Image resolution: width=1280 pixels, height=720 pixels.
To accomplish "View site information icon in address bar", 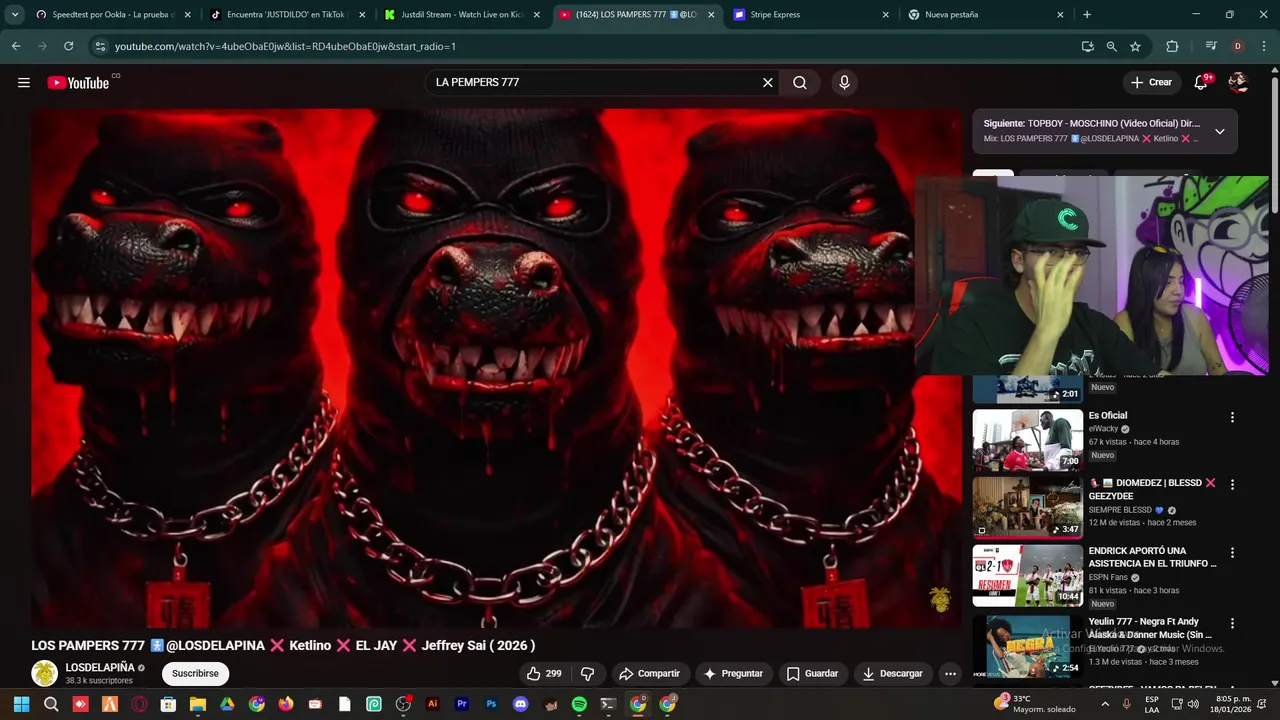I will pyautogui.click(x=99, y=46).
